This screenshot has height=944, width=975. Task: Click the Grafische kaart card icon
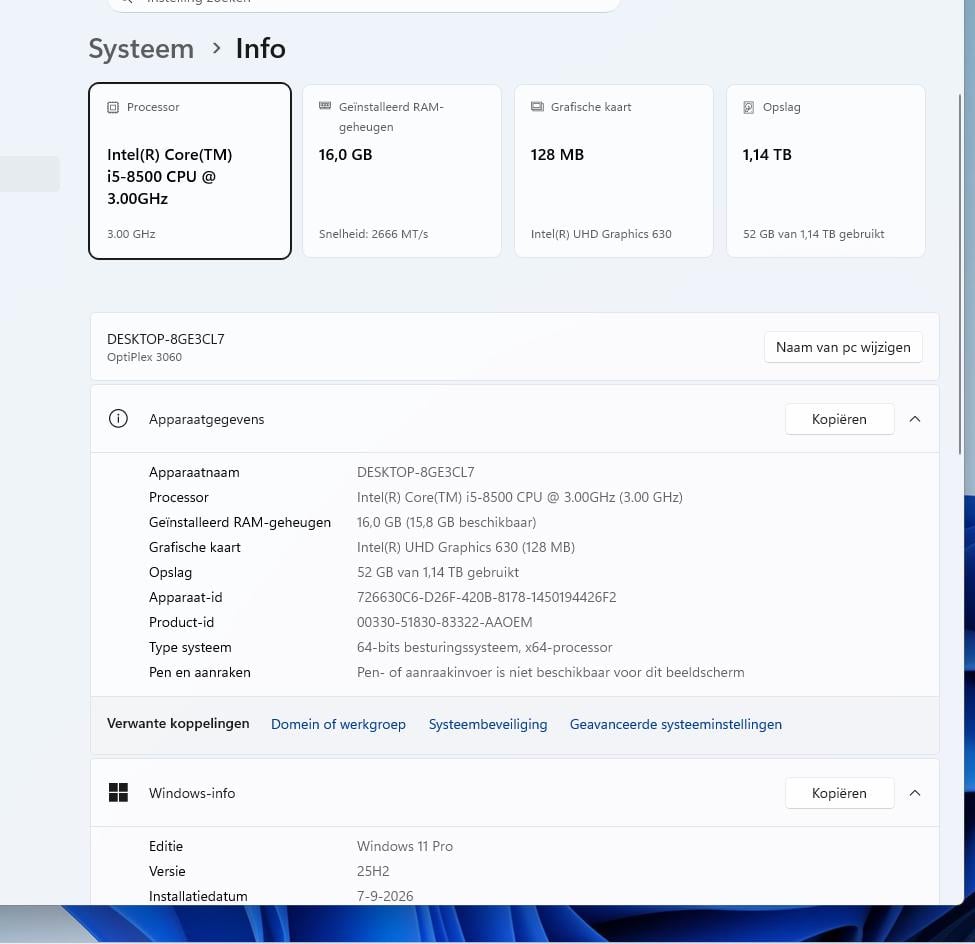point(537,106)
